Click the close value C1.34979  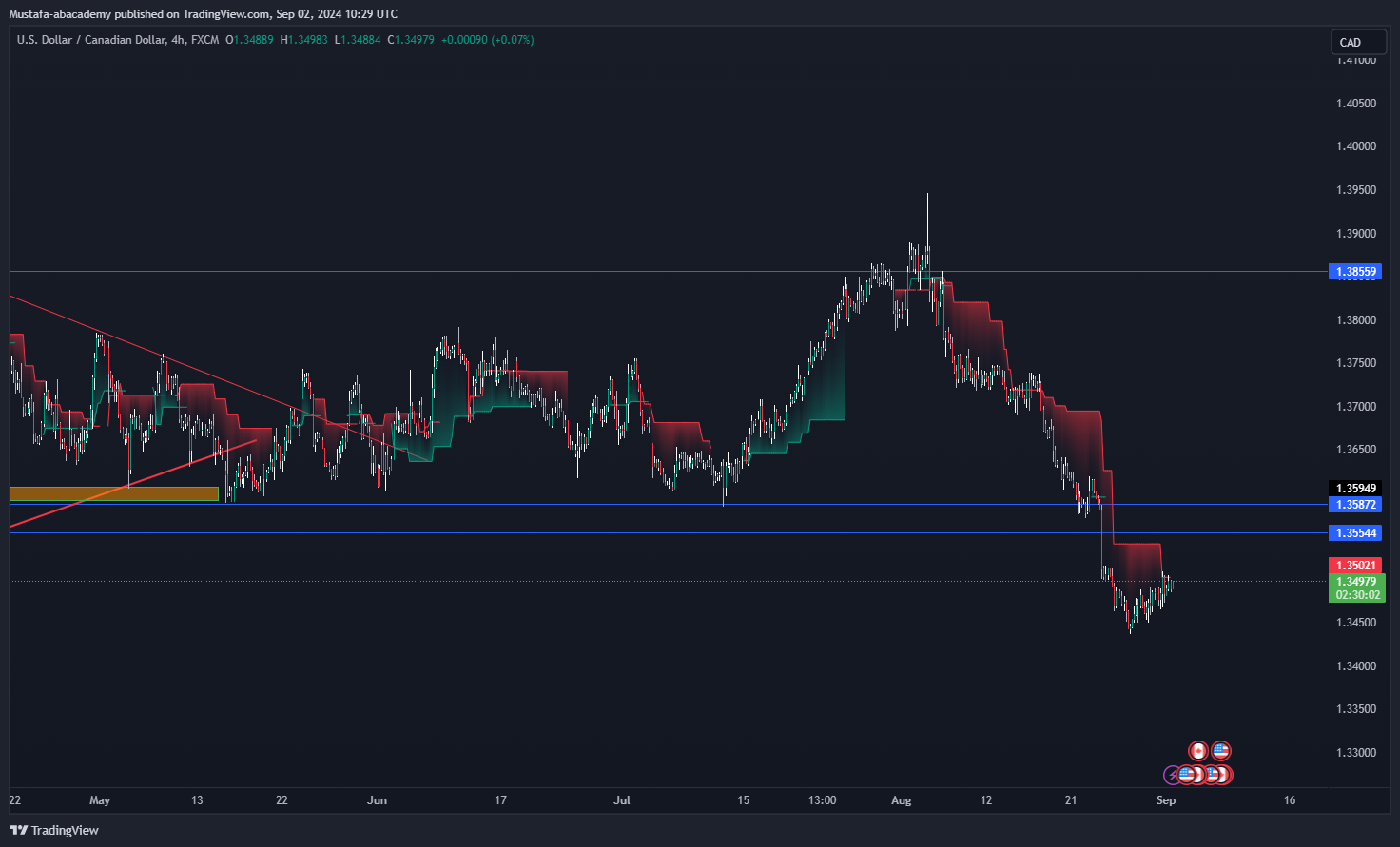pos(411,40)
